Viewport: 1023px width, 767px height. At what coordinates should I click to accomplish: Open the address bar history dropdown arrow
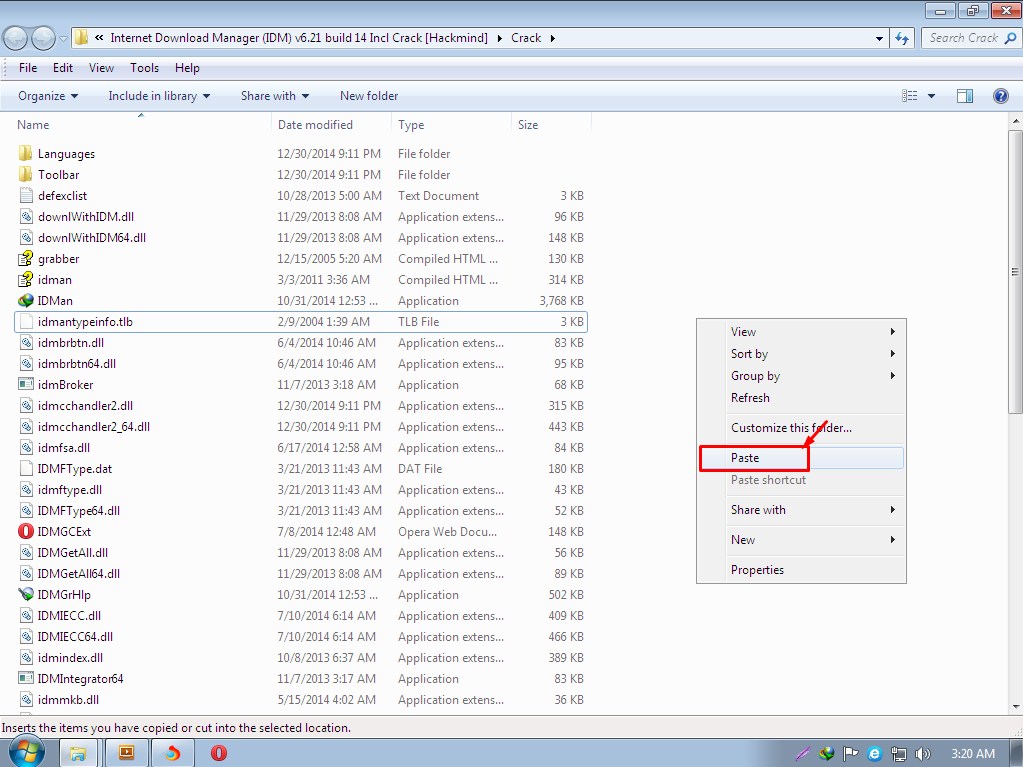tap(879, 38)
